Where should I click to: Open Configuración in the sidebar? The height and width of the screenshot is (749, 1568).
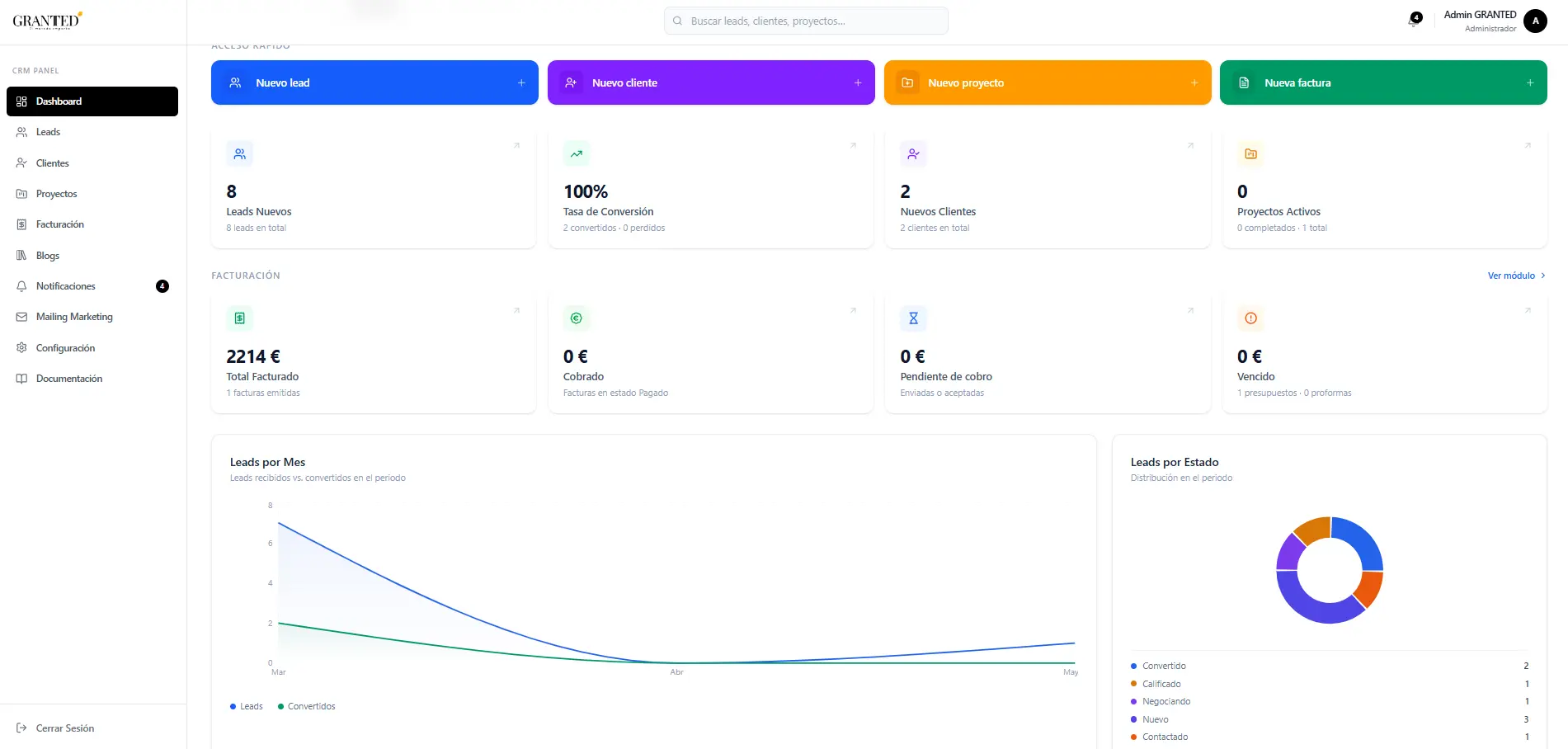92,348
